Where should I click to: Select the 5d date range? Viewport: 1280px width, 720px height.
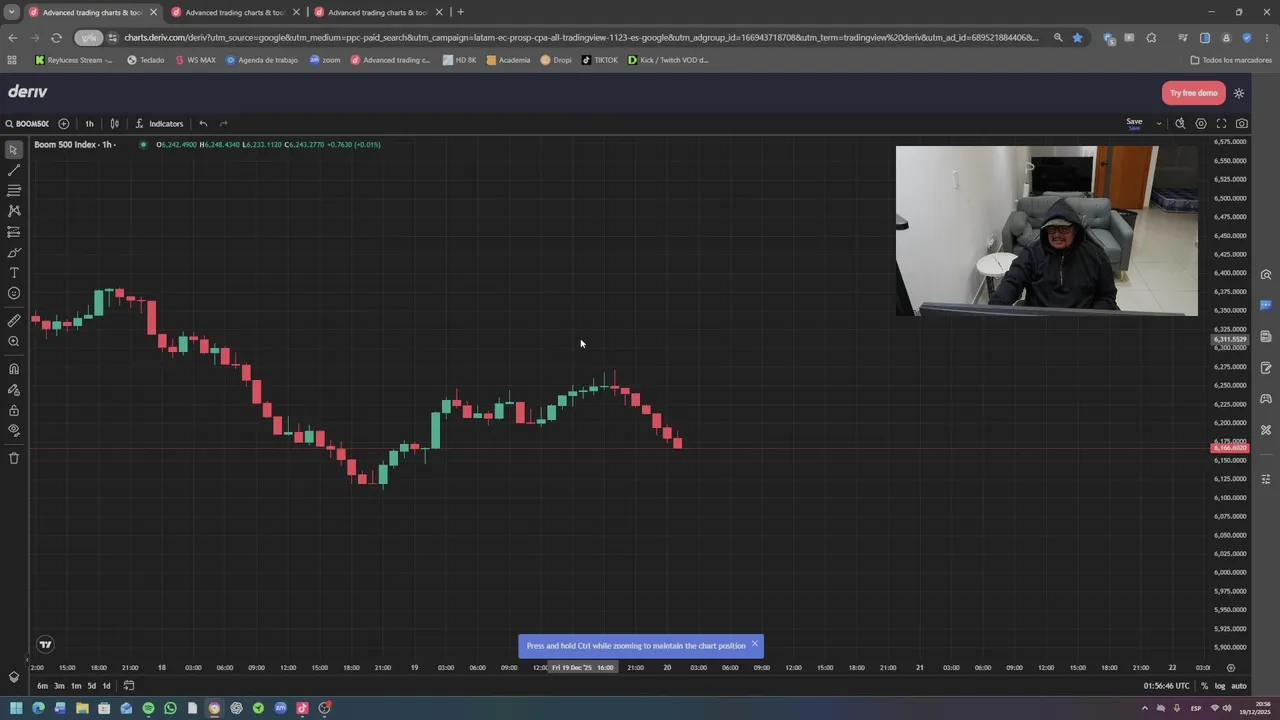pos(91,686)
